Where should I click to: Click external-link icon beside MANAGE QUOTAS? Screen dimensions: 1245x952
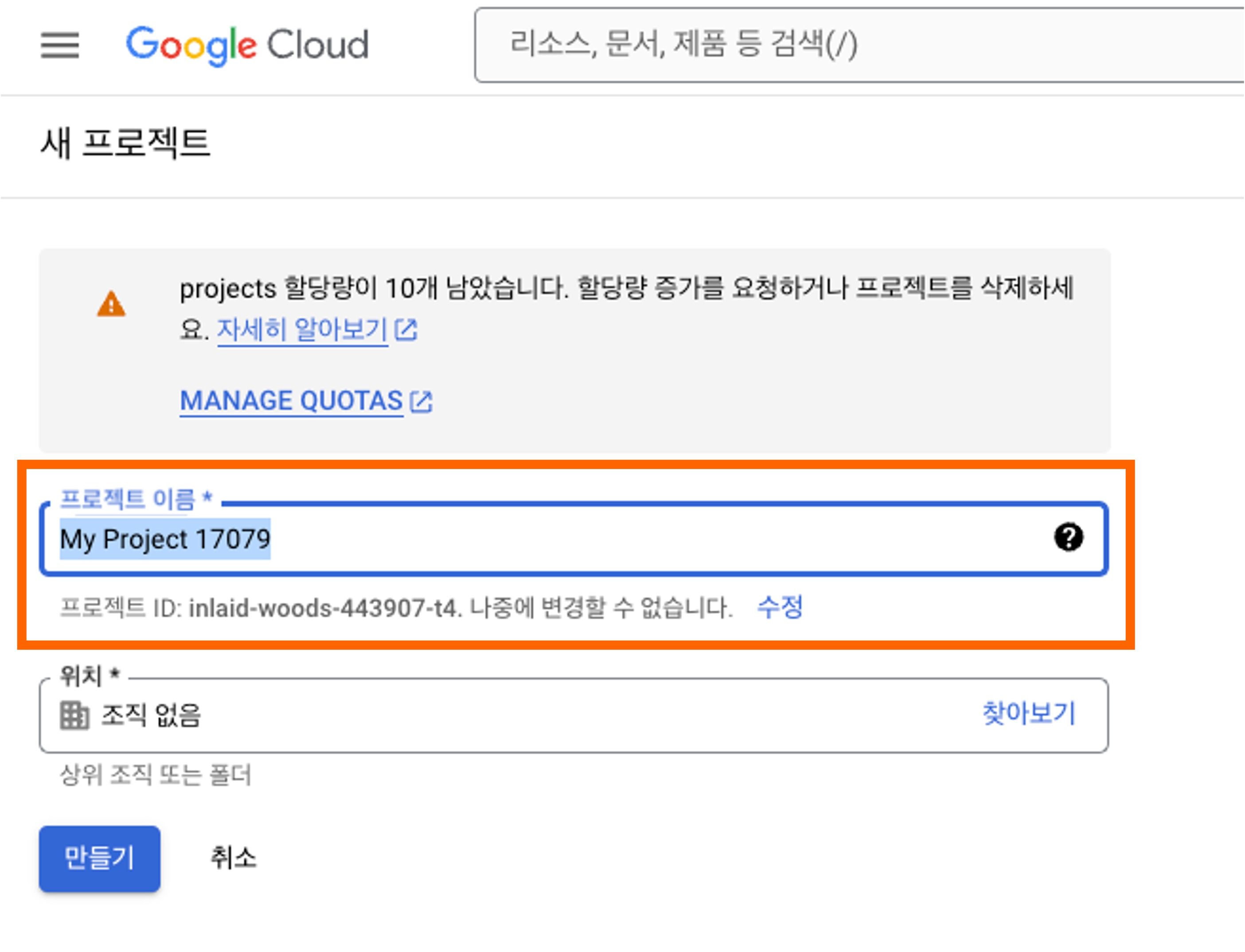421,402
